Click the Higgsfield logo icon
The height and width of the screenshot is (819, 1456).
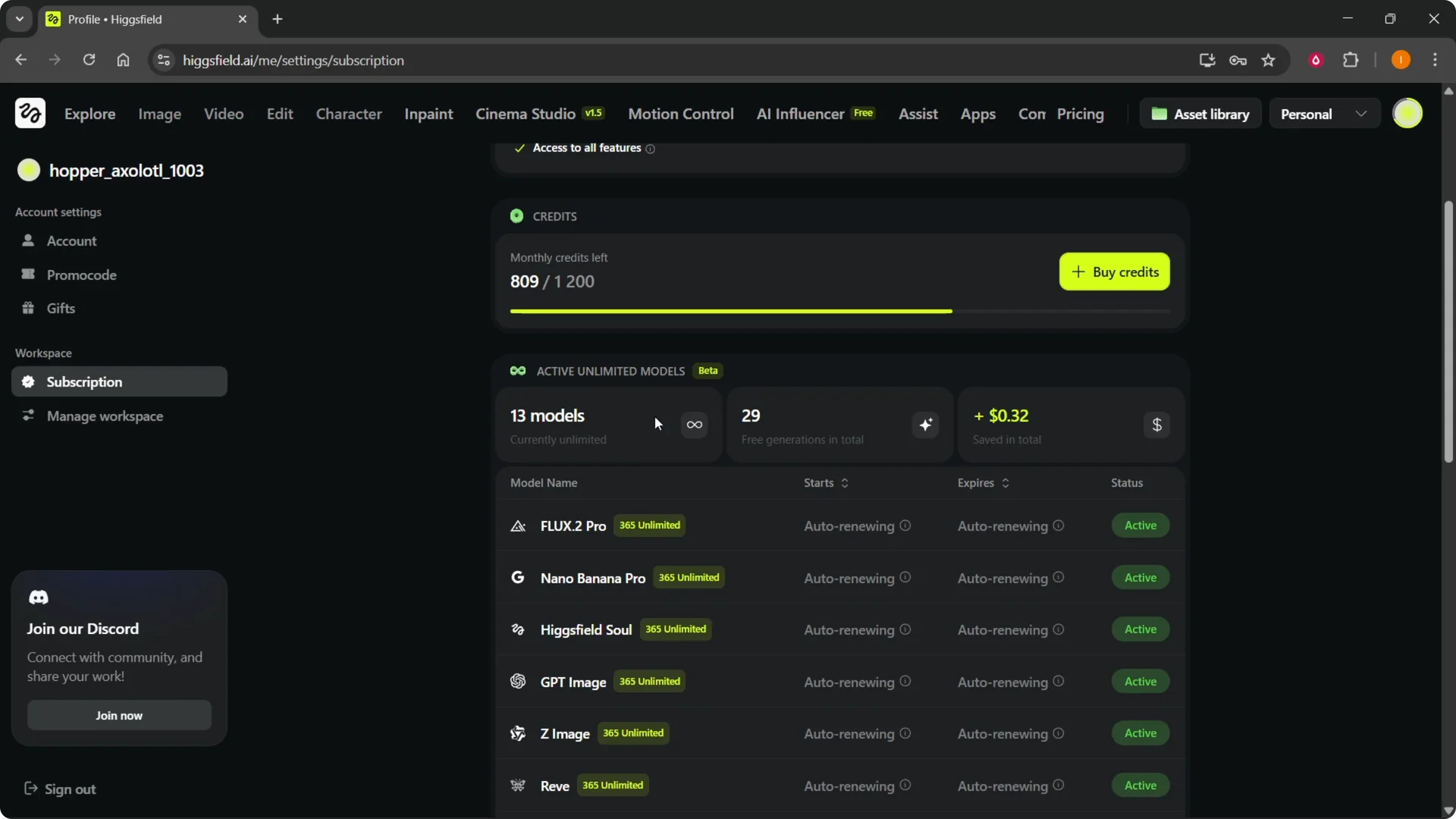pyautogui.click(x=30, y=113)
